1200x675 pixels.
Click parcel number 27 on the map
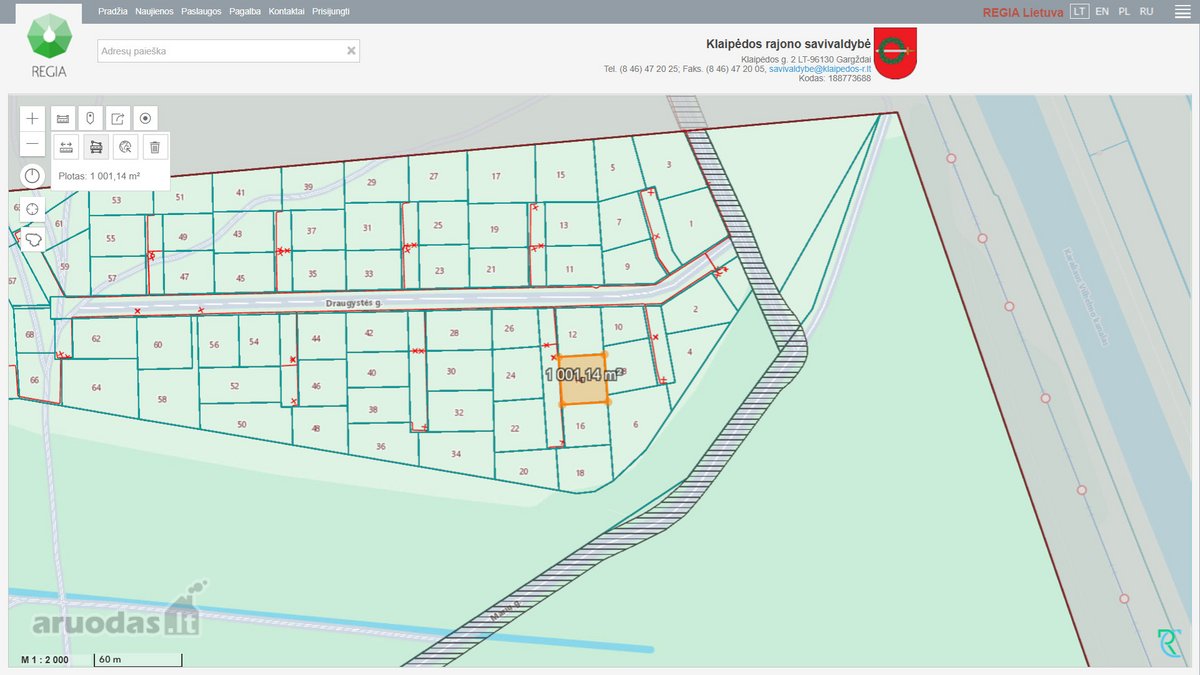(x=434, y=177)
